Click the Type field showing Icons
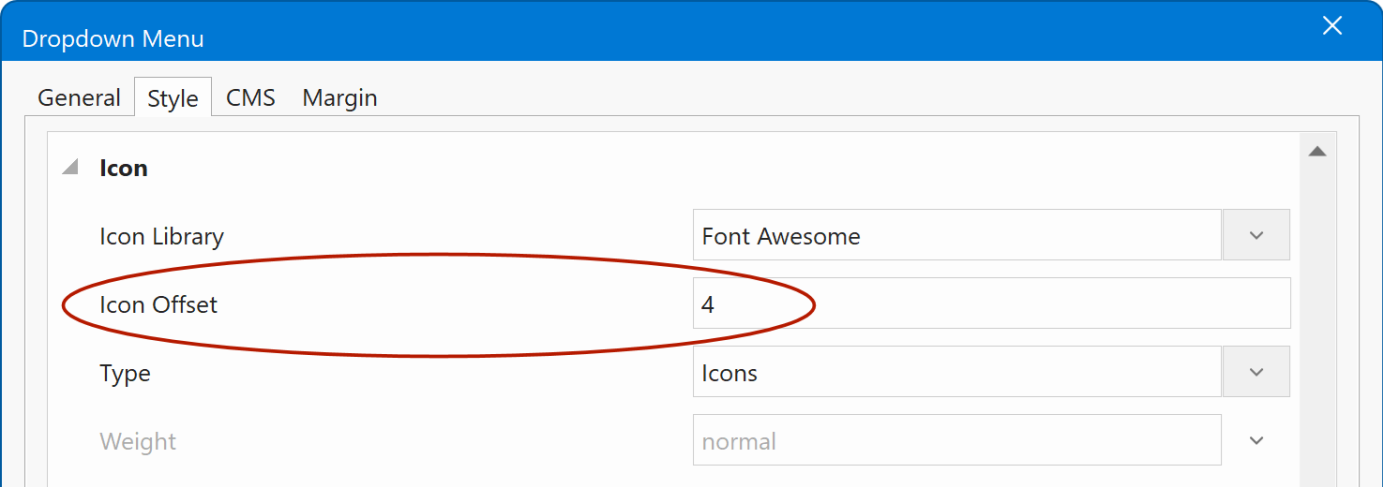 pyautogui.click(x=956, y=373)
